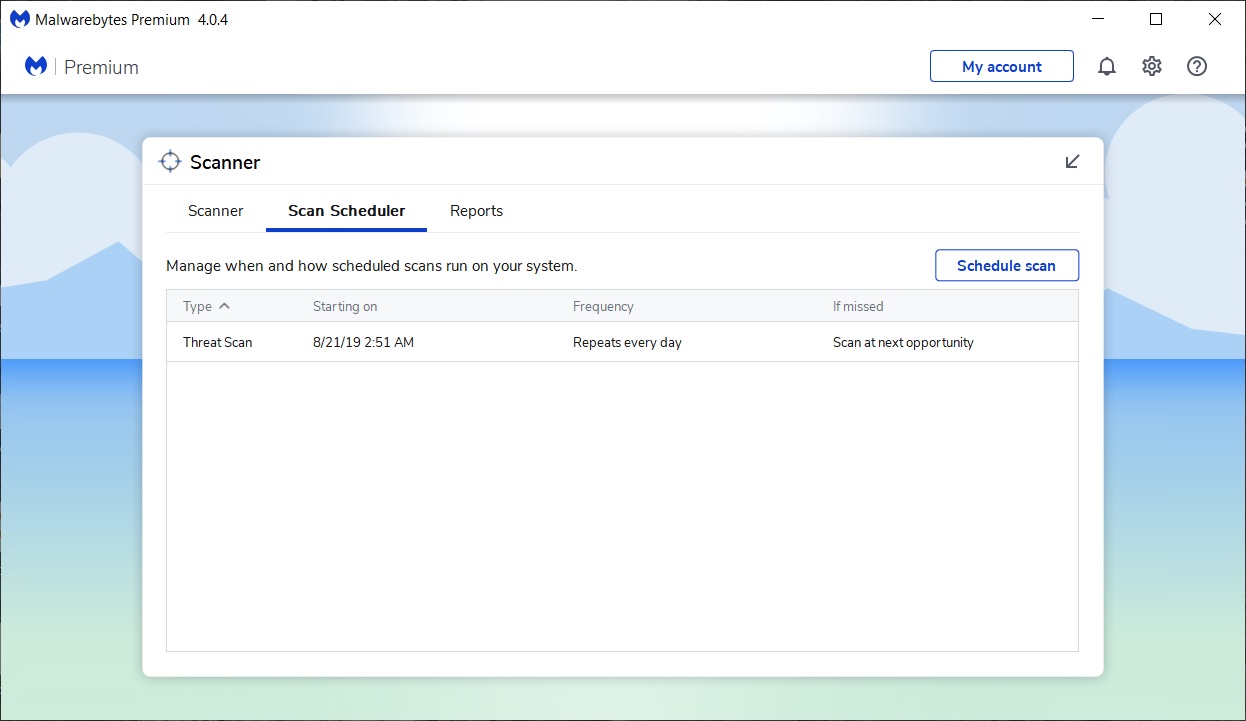Sort by the Type column header

pyautogui.click(x=207, y=306)
